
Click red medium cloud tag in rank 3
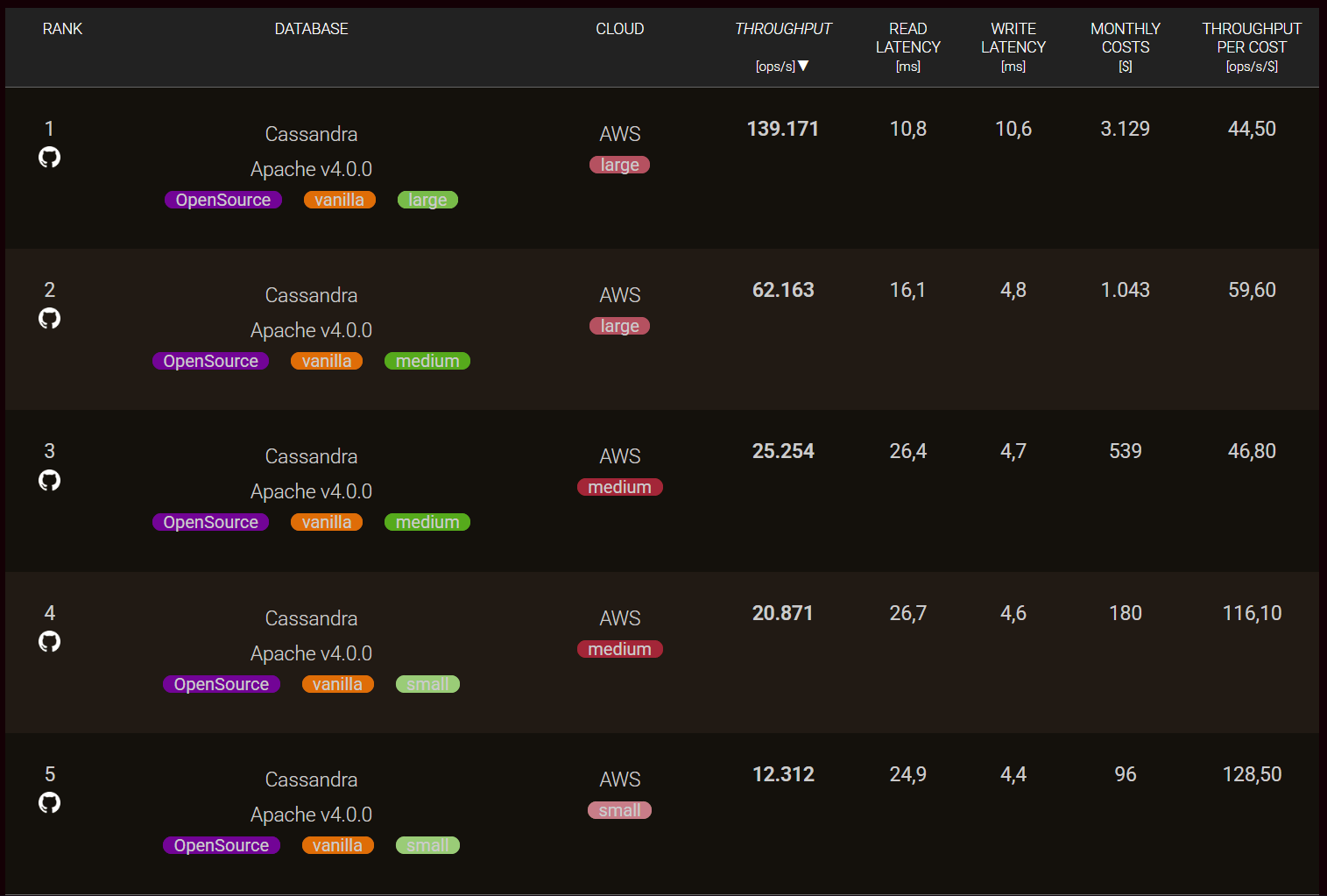point(619,488)
